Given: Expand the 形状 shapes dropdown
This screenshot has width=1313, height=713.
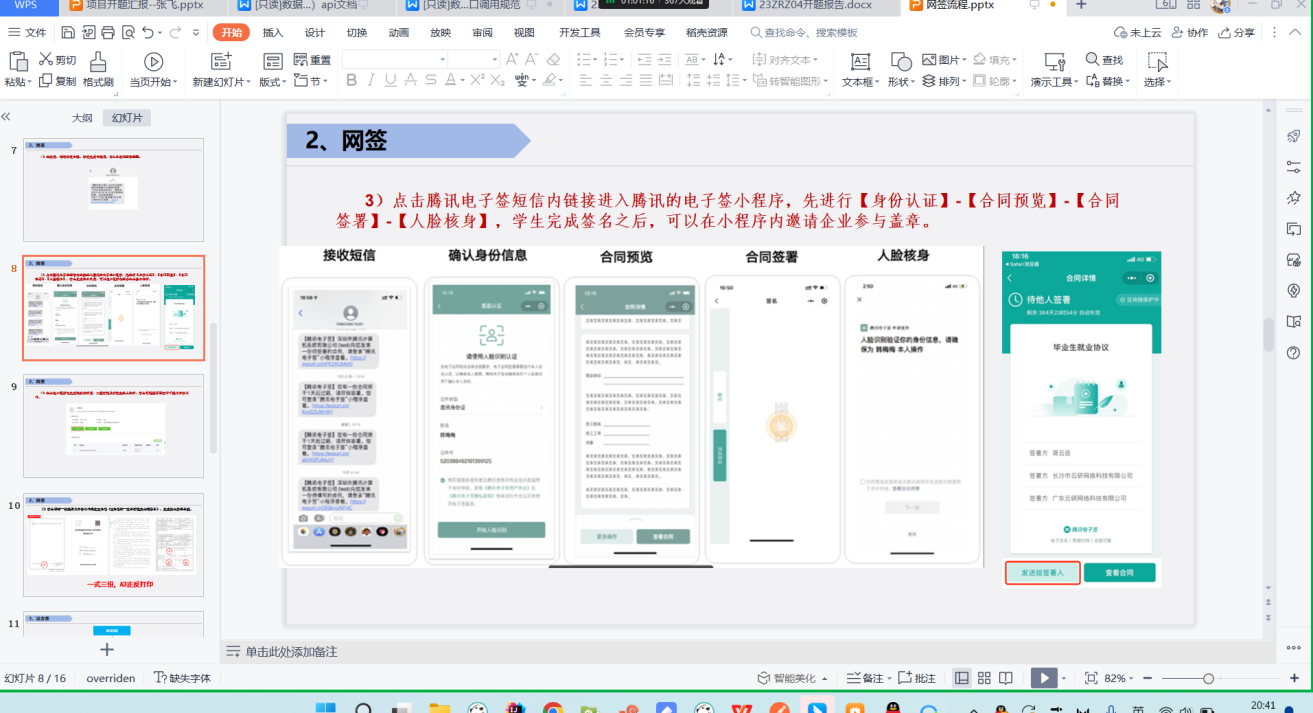Looking at the screenshot, I should 901,82.
